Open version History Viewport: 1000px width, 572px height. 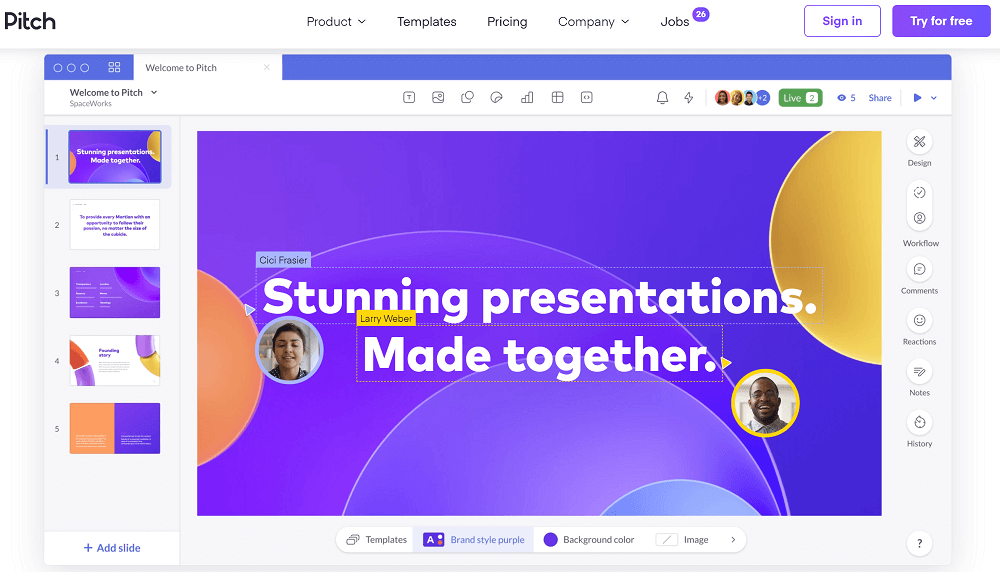coord(919,423)
